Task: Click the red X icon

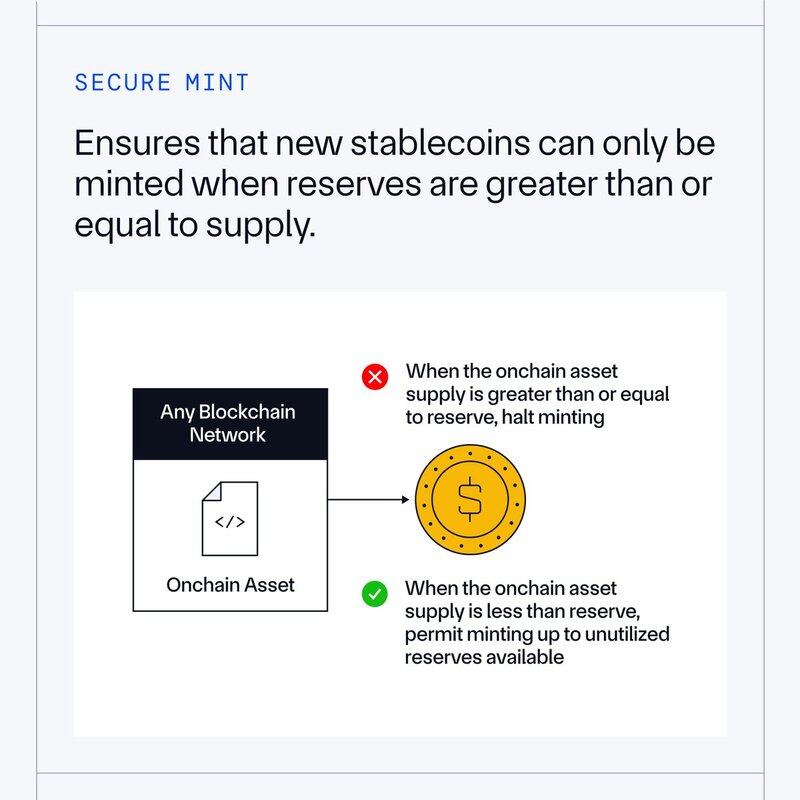Action: tap(375, 377)
